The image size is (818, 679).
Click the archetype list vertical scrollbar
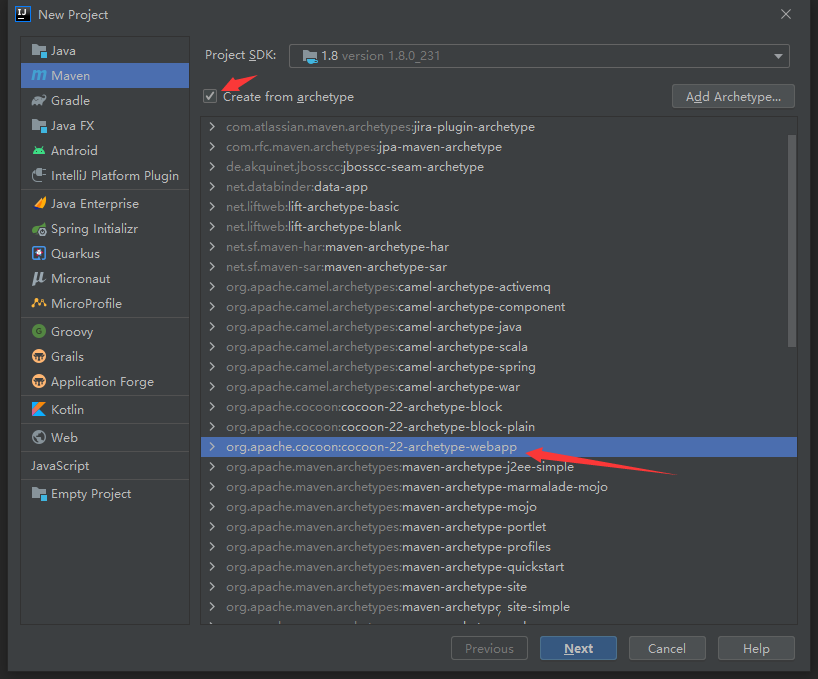(x=792, y=240)
